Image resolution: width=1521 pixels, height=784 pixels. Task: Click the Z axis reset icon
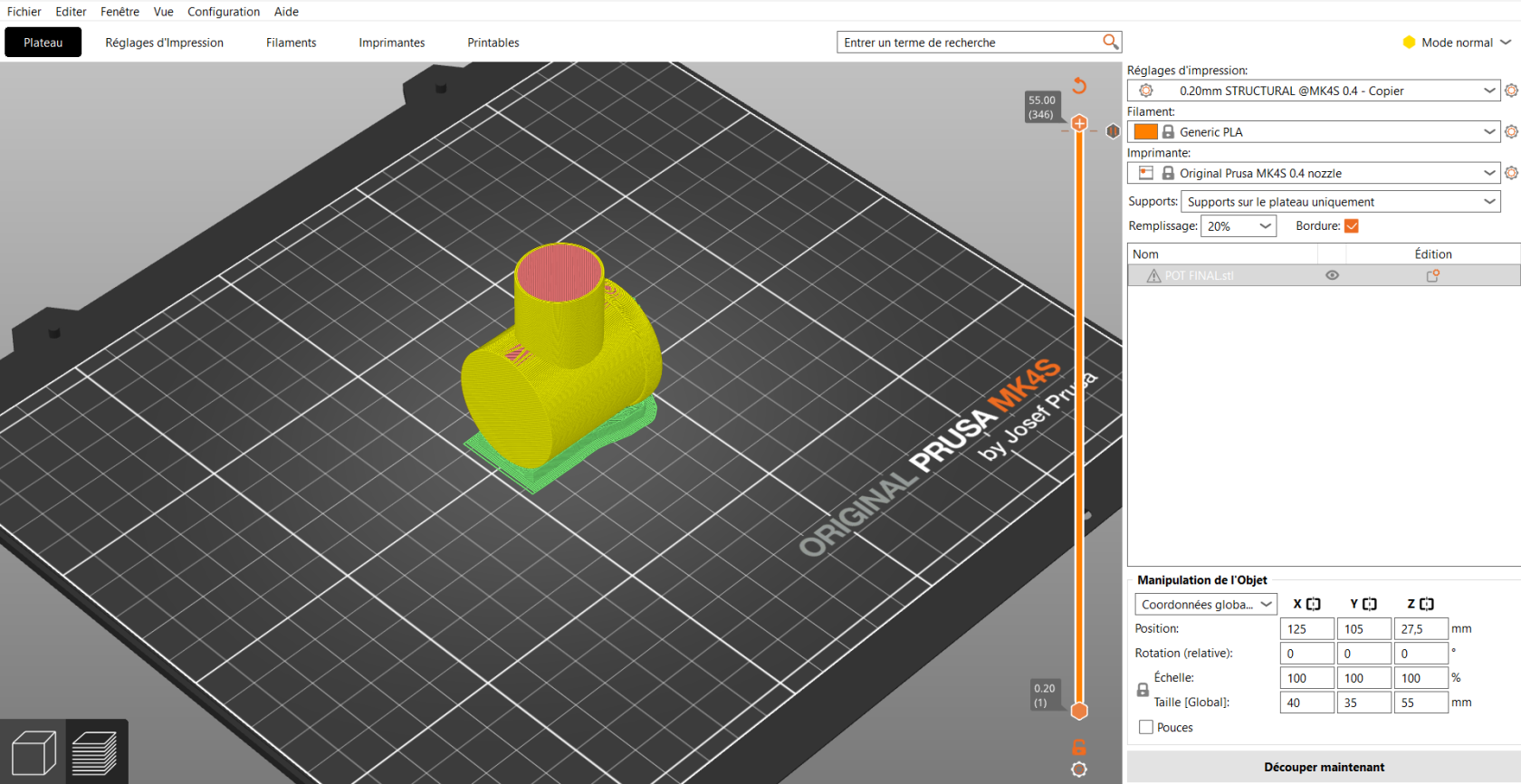[1427, 604]
